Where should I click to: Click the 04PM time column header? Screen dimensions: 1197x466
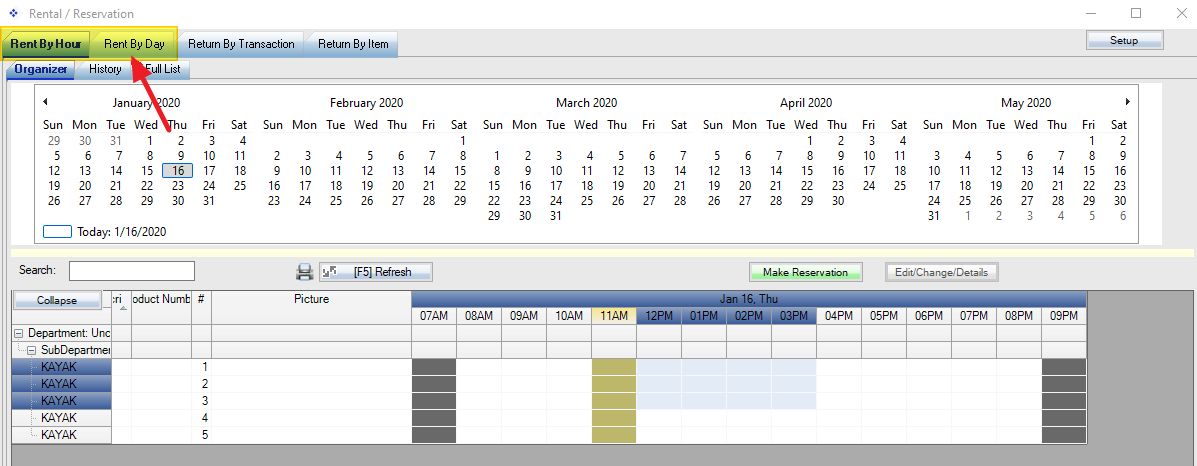click(839, 316)
